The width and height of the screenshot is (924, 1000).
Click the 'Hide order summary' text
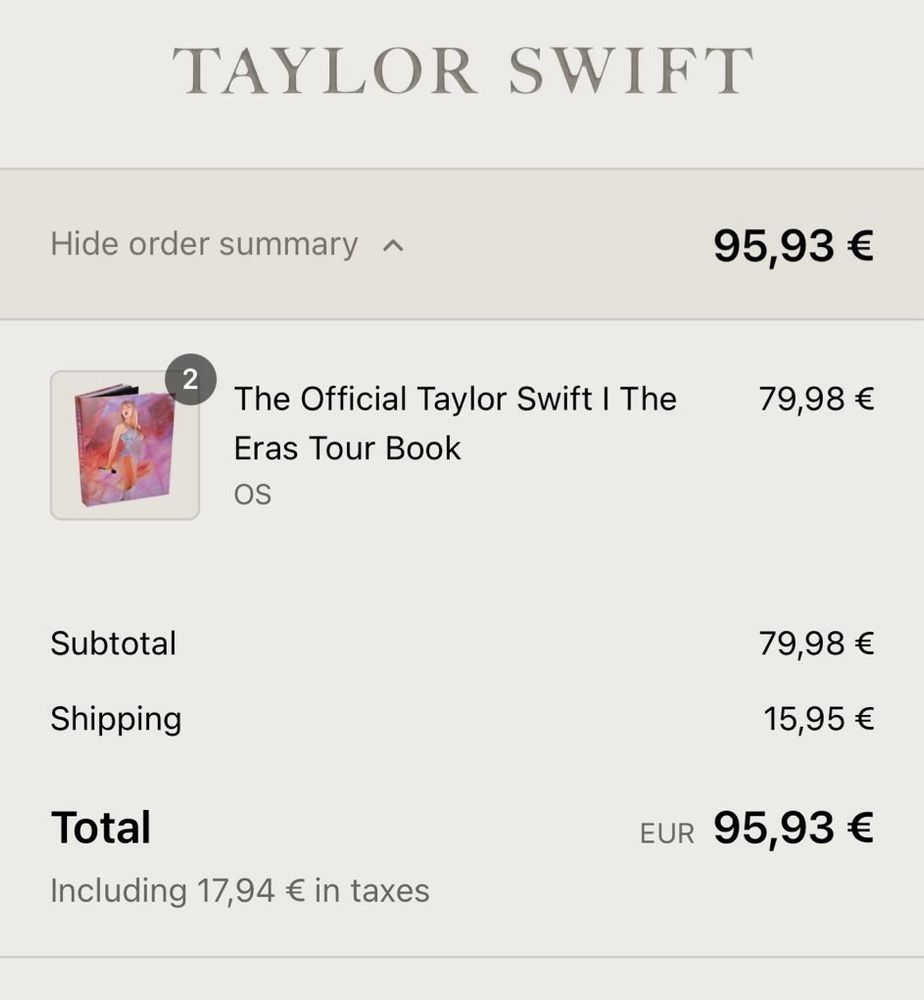click(x=204, y=244)
